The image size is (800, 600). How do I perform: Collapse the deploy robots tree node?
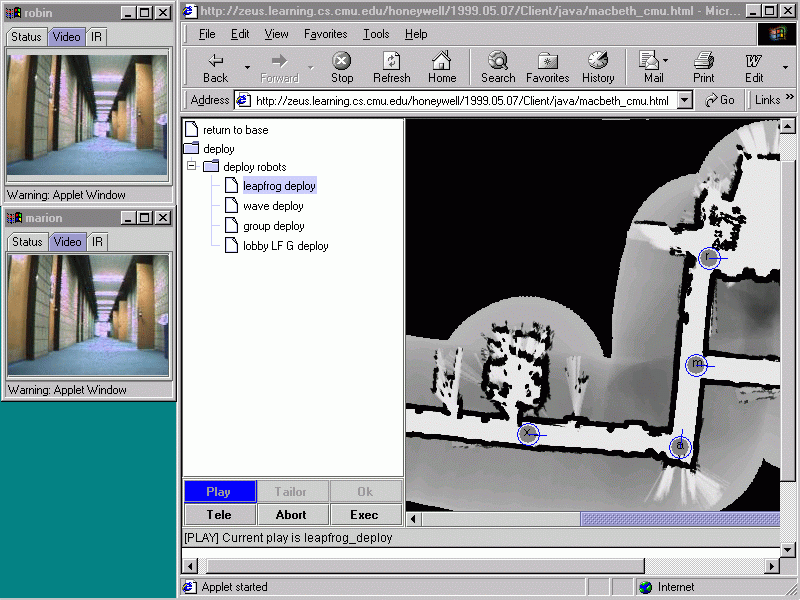pyautogui.click(x=192, y=167)
